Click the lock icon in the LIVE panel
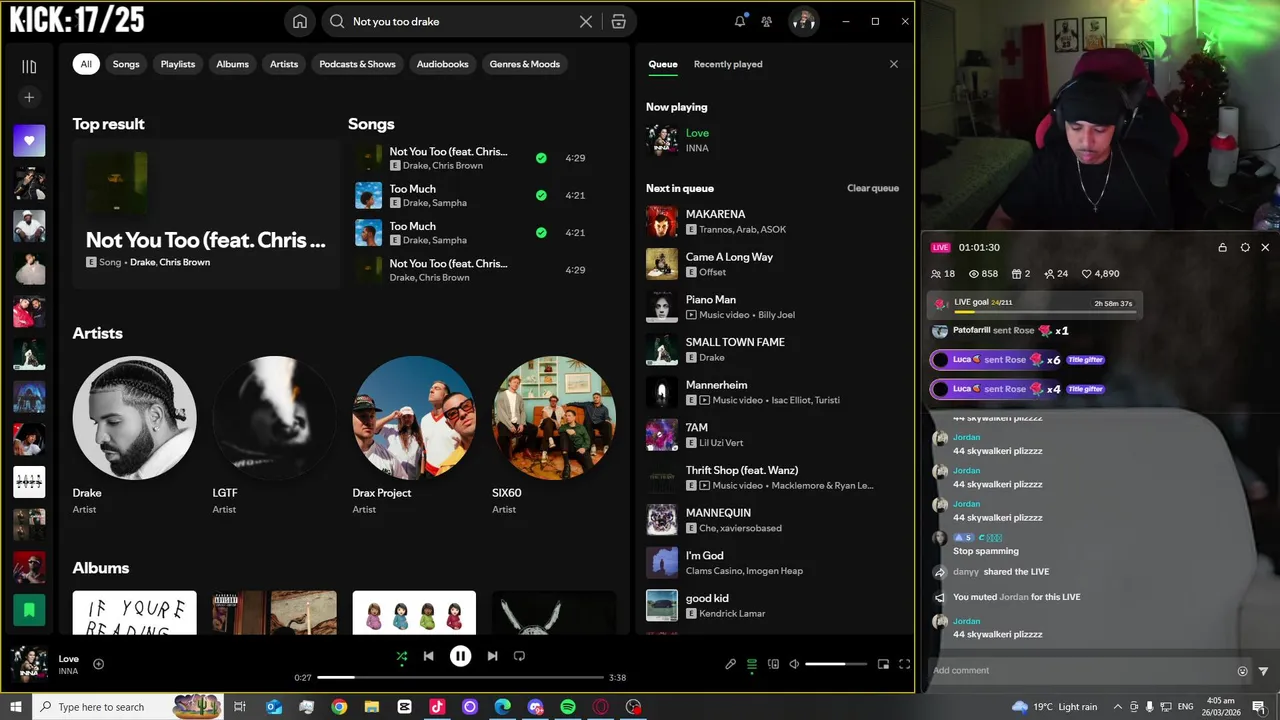The width and height of the screenshot is (1280, 720). click(x=1222, y=247)
